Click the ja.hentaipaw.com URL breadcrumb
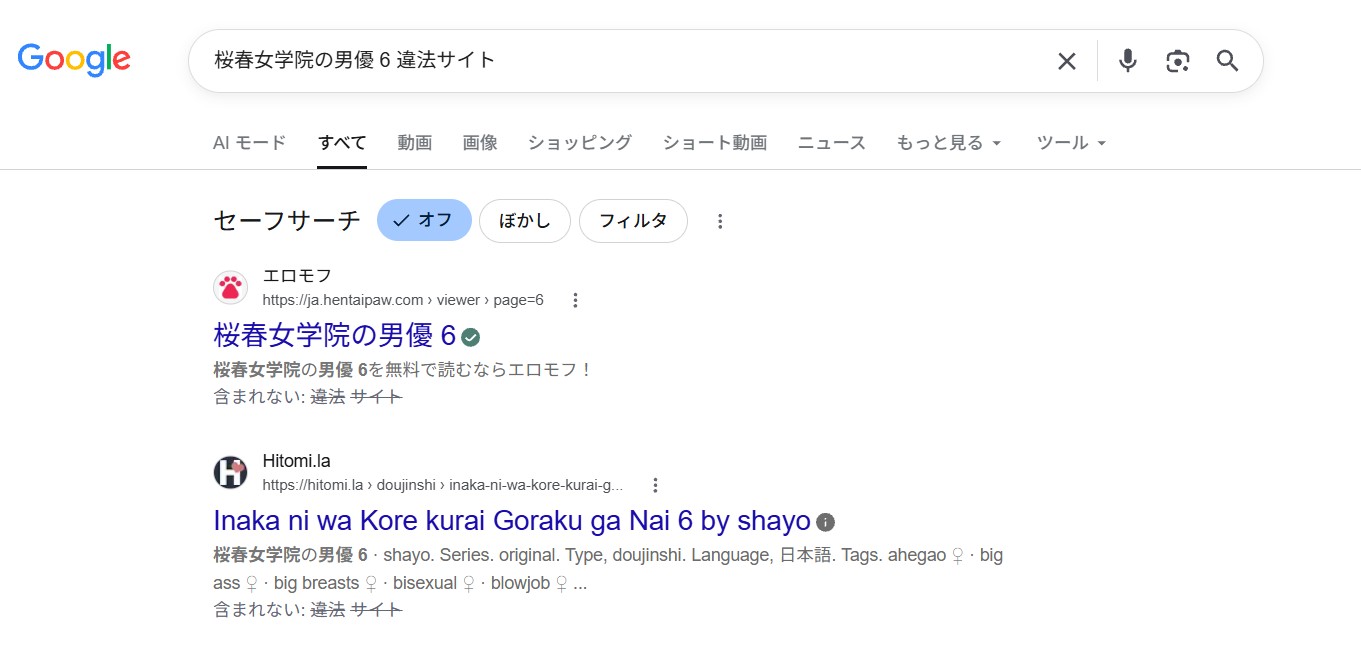The height and width of the screenshot is (656, 1361). point(403,300)
